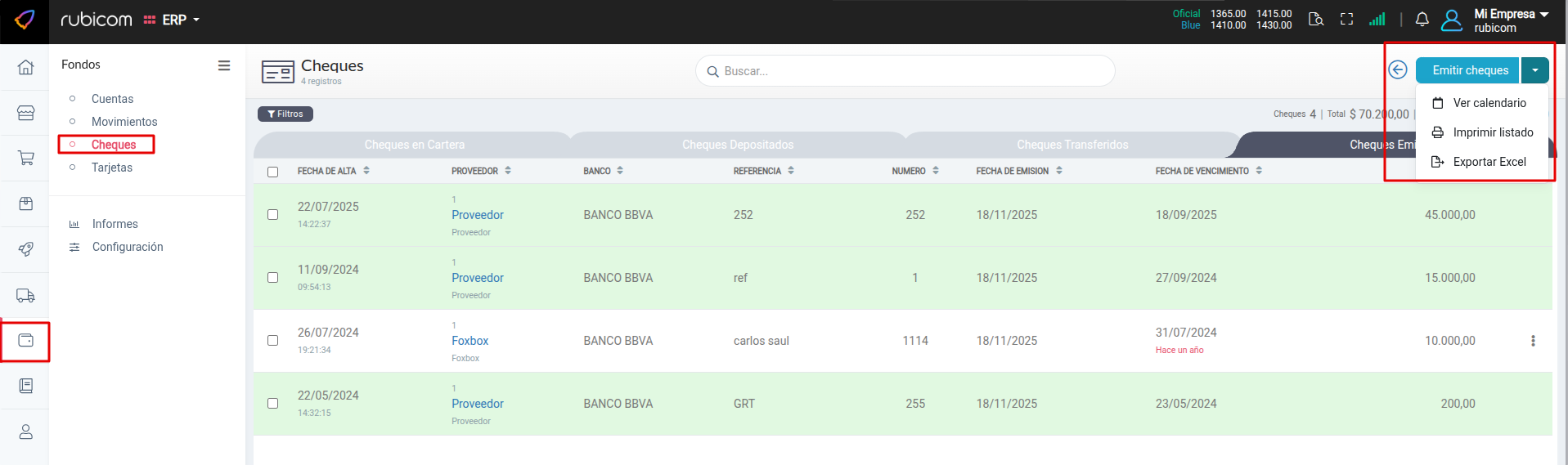Screen dimensions: 1568x465
Task: Open the delivery truck module in the sidebar
Action: click(25, 295)
